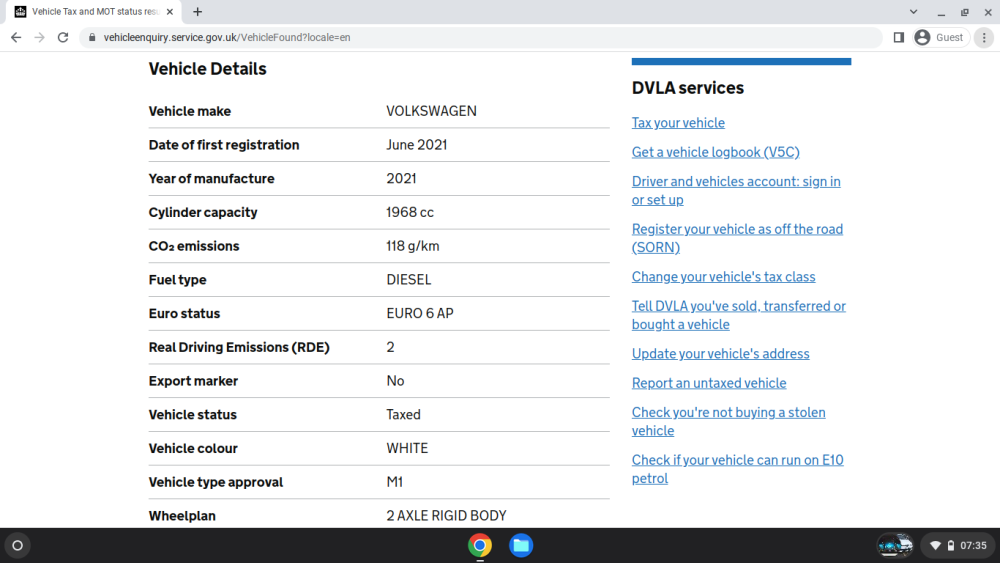Select the EURO 6 AP value
This screenshot has height=563, width=1000.
(420, 314)
